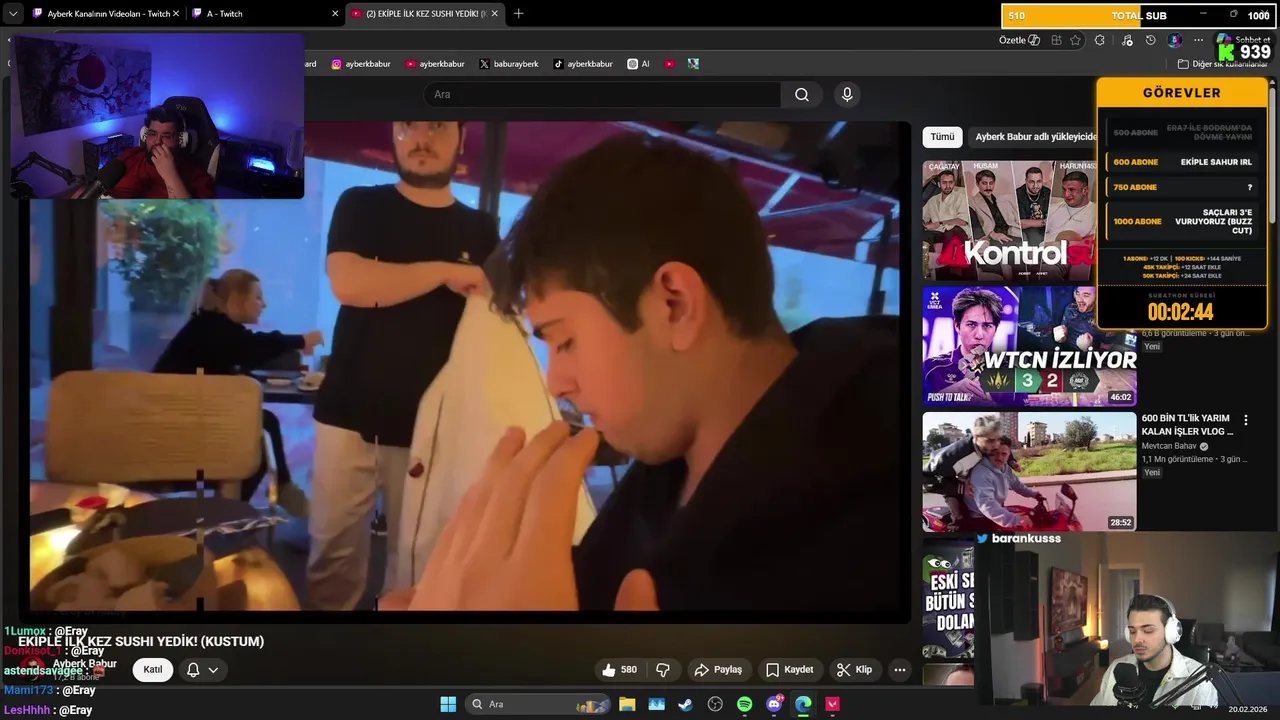Open Microsoft Edge from the taskbar
The height and width of the screenshot is (720, 1280).
coord(803,704)
